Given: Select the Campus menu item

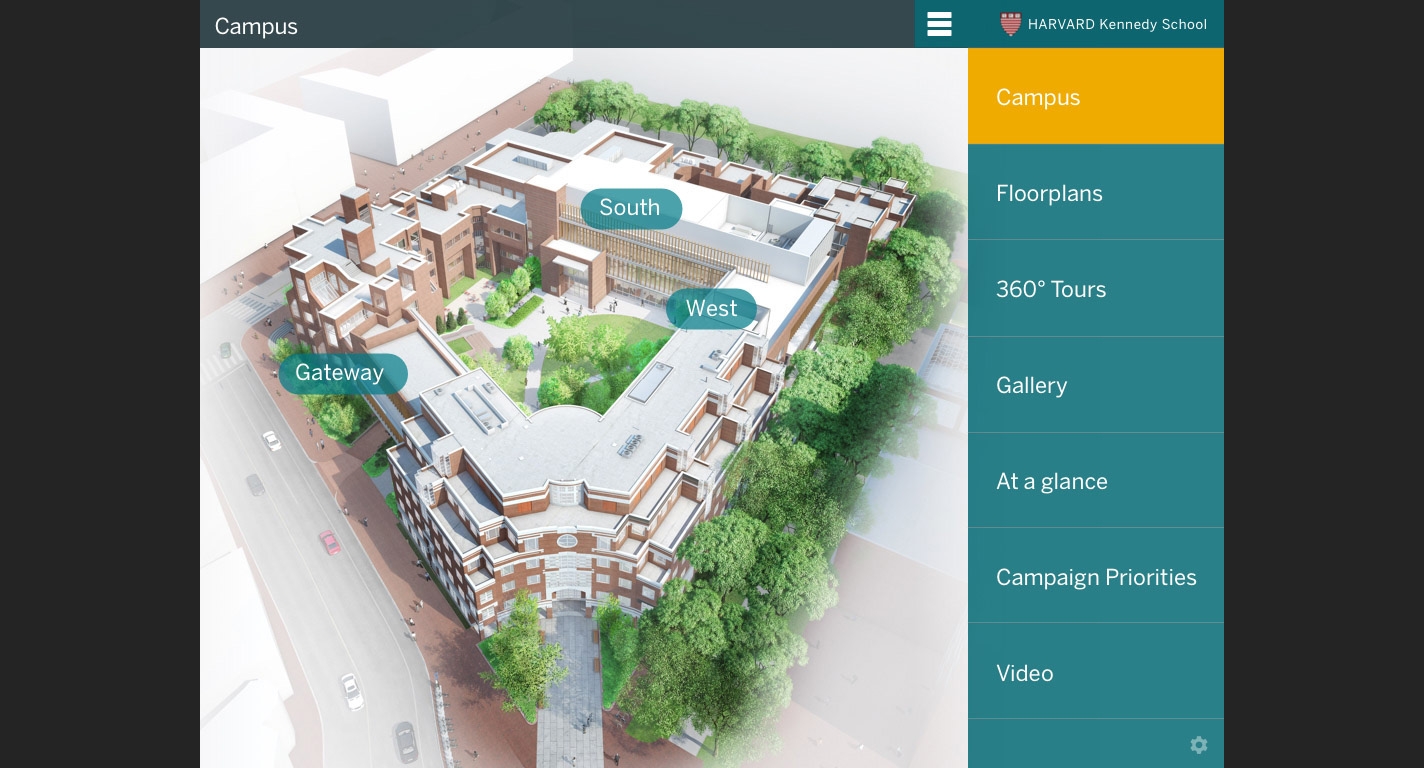Looking at the screenshot, I should [1096, 96].
